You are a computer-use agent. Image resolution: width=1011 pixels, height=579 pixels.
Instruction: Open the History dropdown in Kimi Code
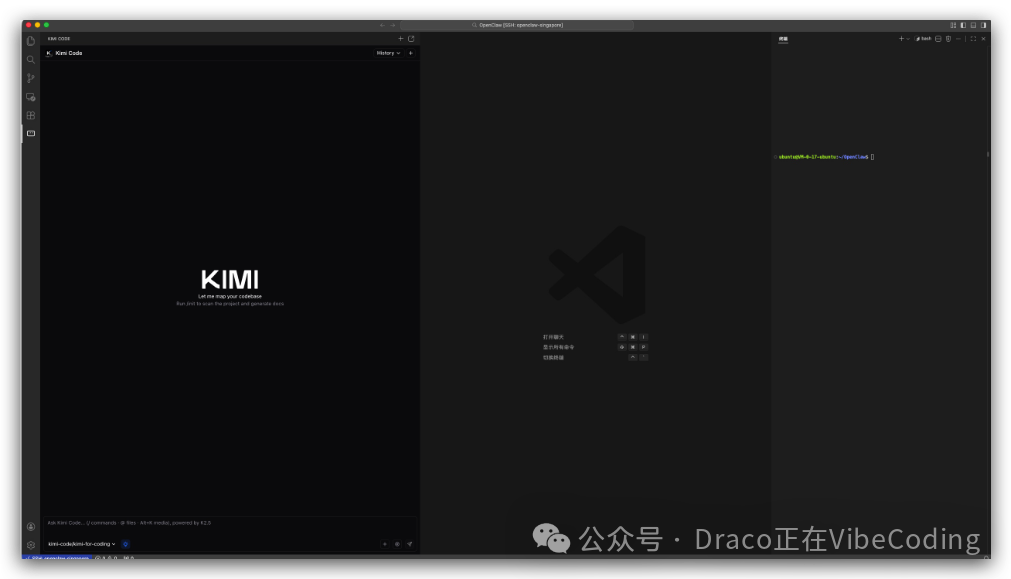tap(388, 53)
